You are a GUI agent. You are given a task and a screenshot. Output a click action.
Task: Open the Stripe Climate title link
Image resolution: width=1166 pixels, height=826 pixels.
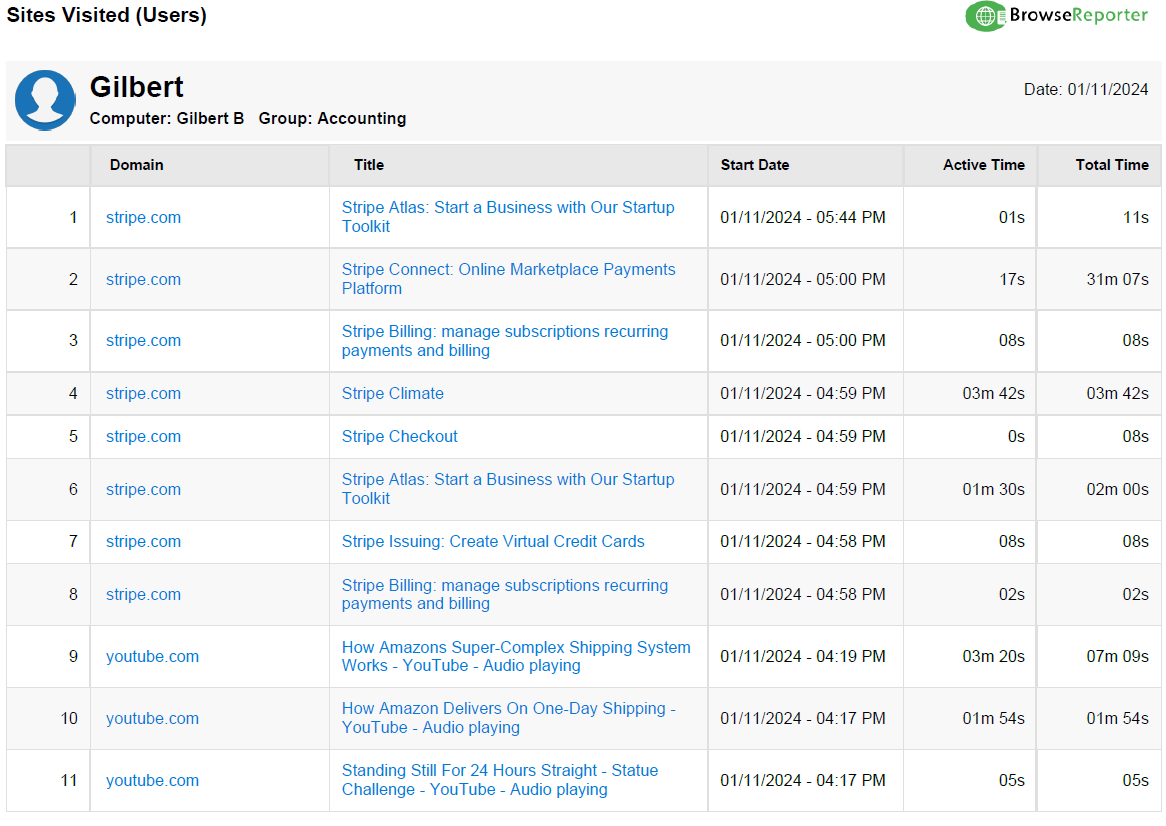(393, 393)
